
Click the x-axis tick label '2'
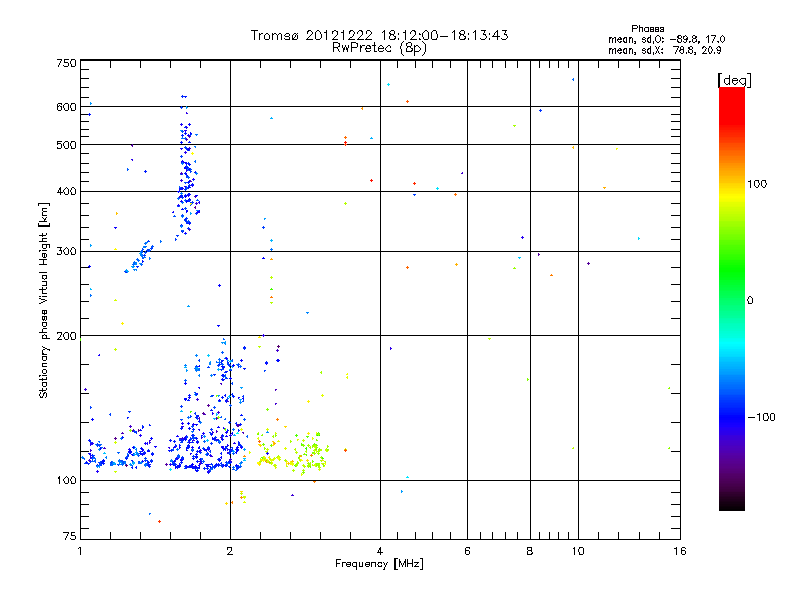click(x=230, y=551)
